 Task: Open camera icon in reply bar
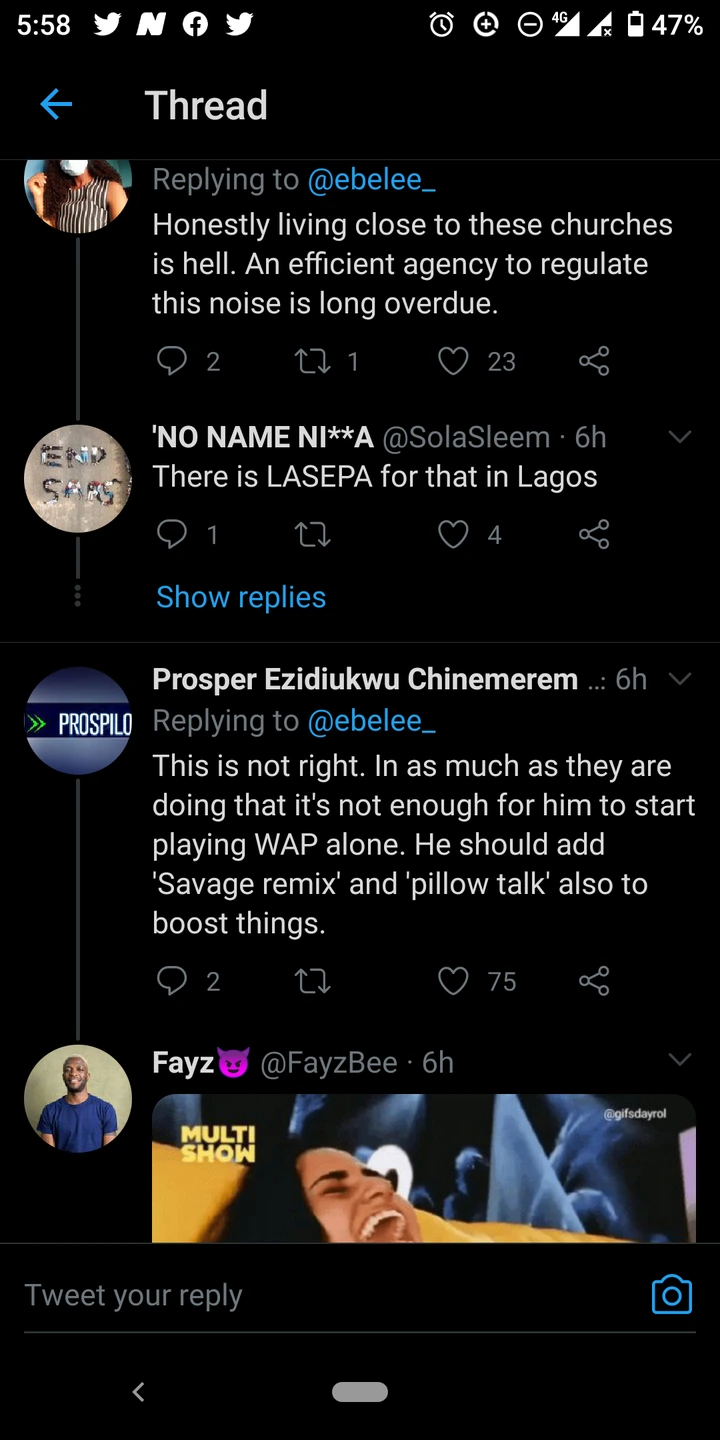coord(671,1294)
